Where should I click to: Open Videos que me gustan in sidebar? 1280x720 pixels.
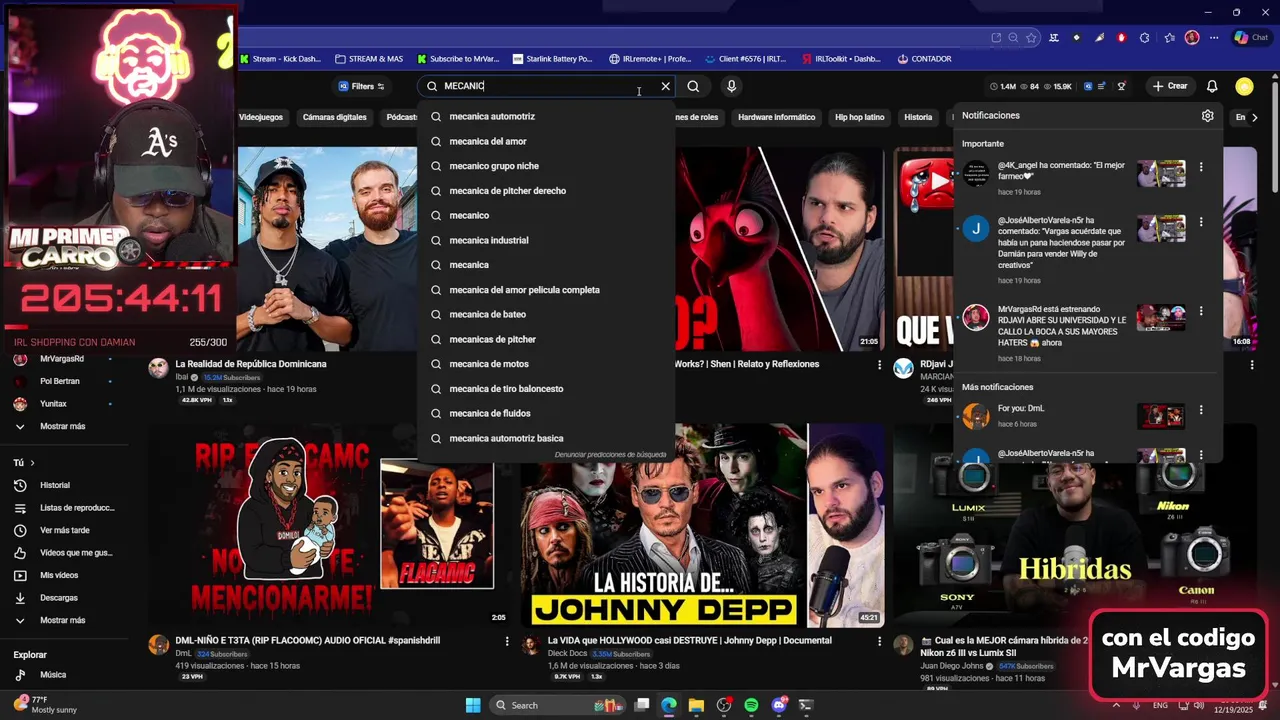64,553
